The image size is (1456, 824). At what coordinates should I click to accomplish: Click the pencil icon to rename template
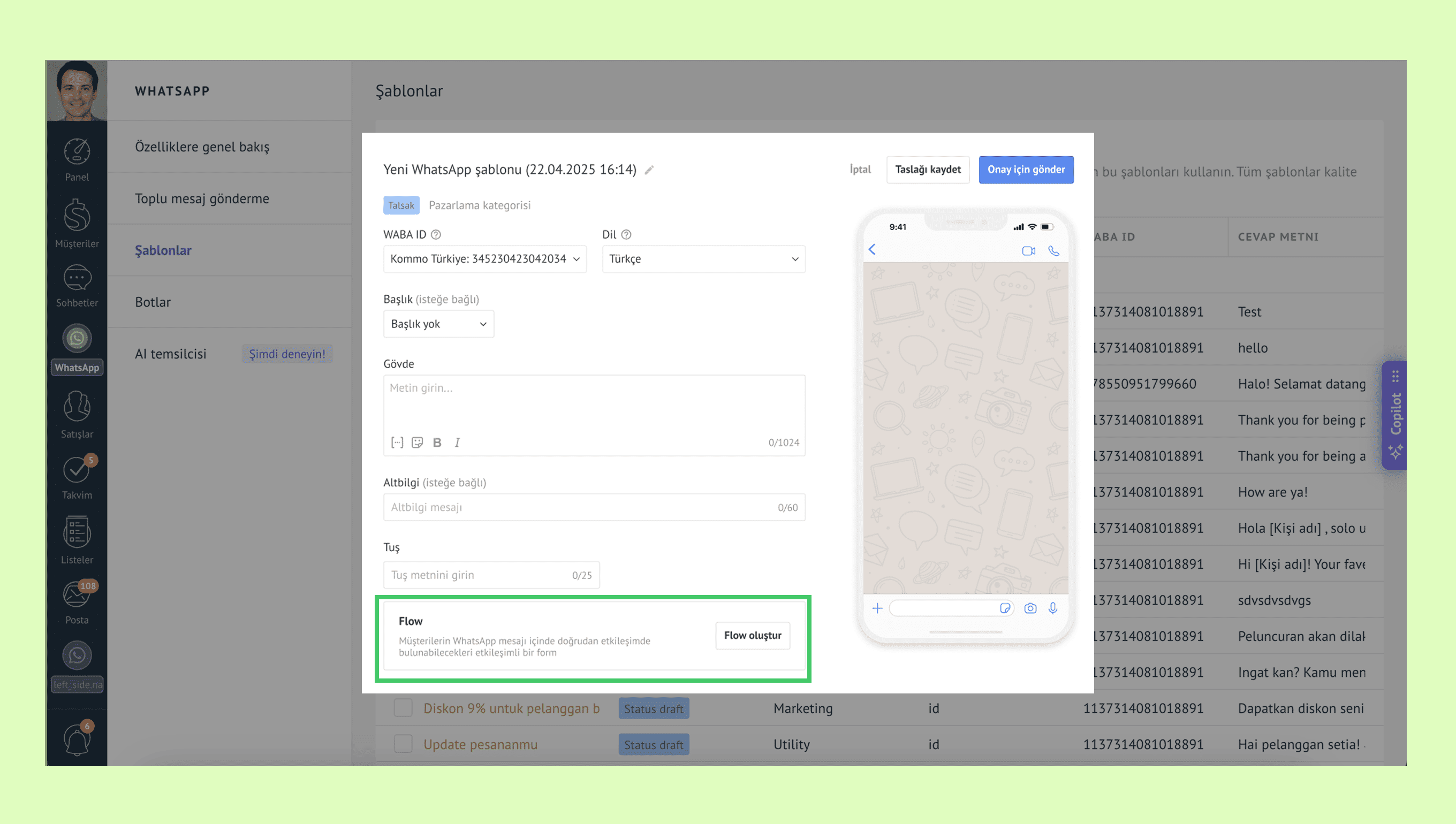coord(649,170)
